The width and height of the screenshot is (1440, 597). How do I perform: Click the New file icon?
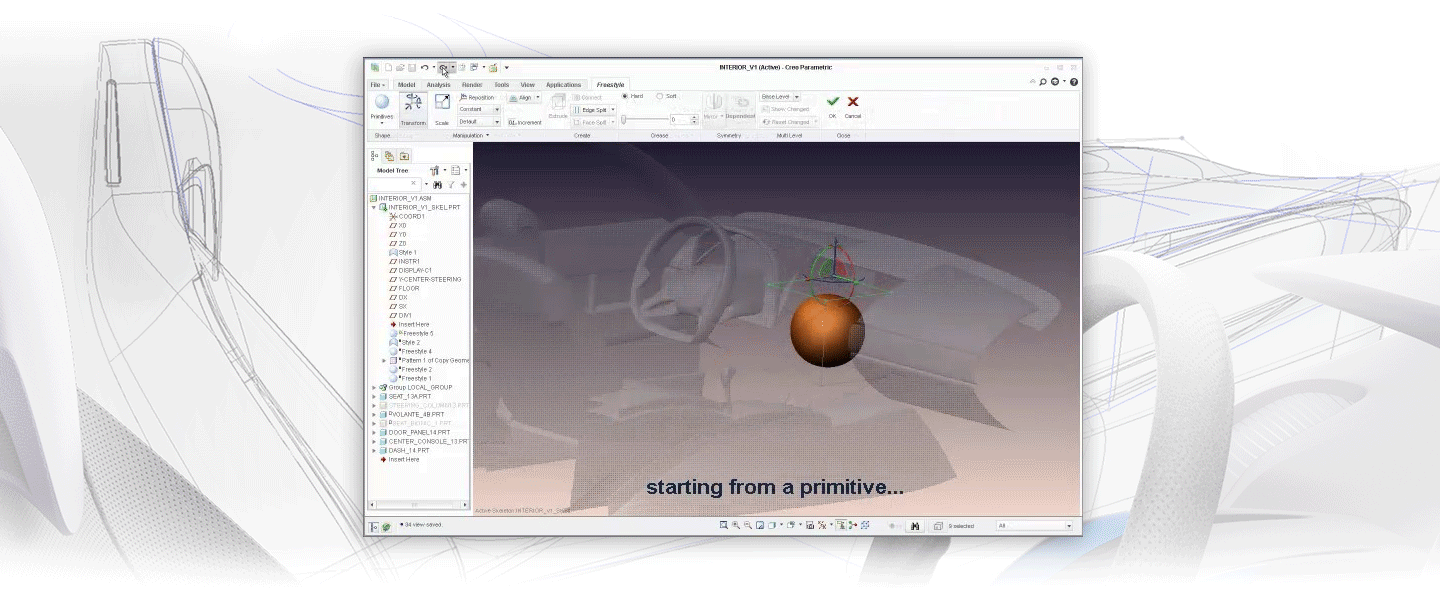388,68
